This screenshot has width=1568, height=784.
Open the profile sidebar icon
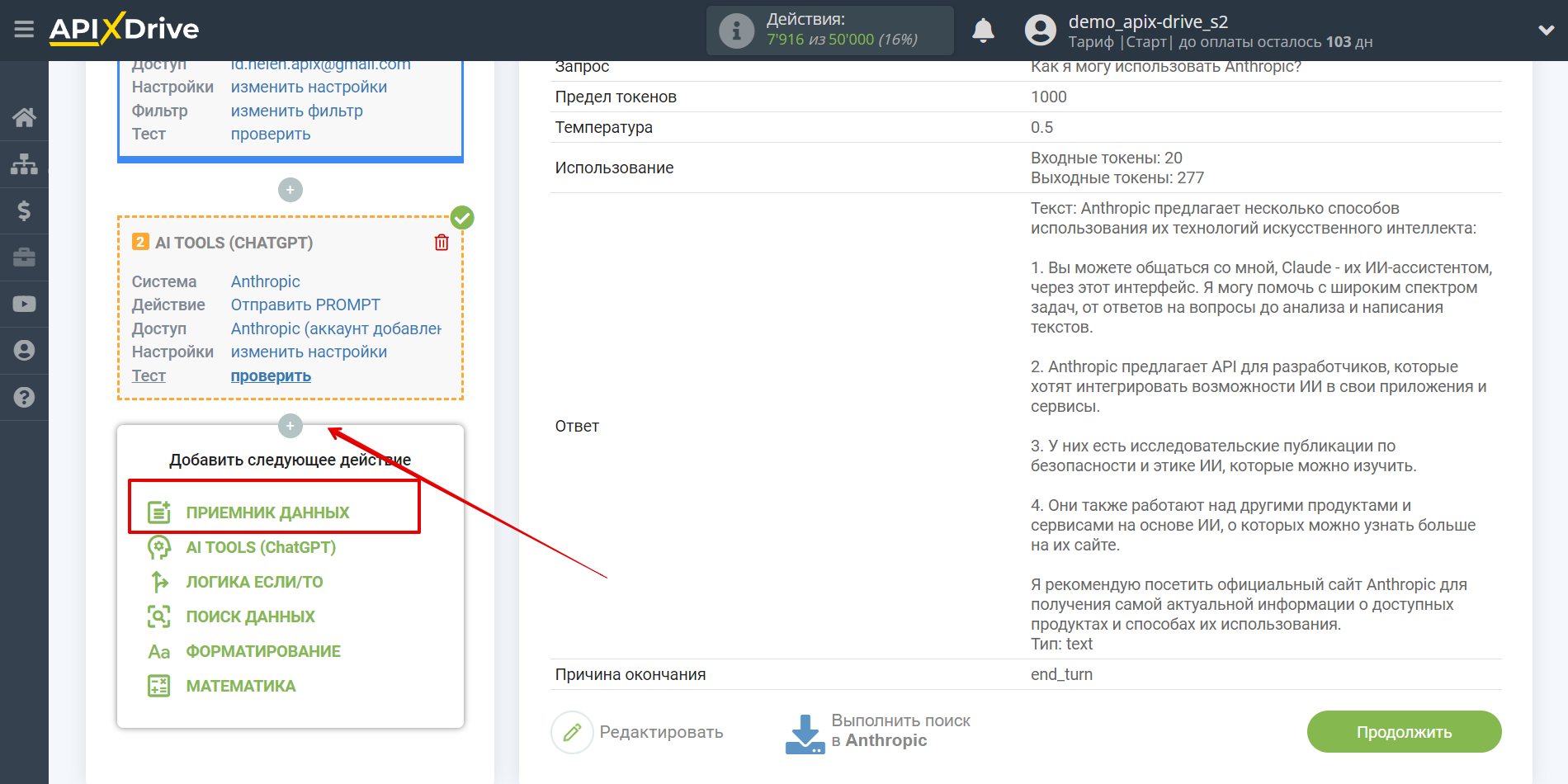tap(24, 351)
